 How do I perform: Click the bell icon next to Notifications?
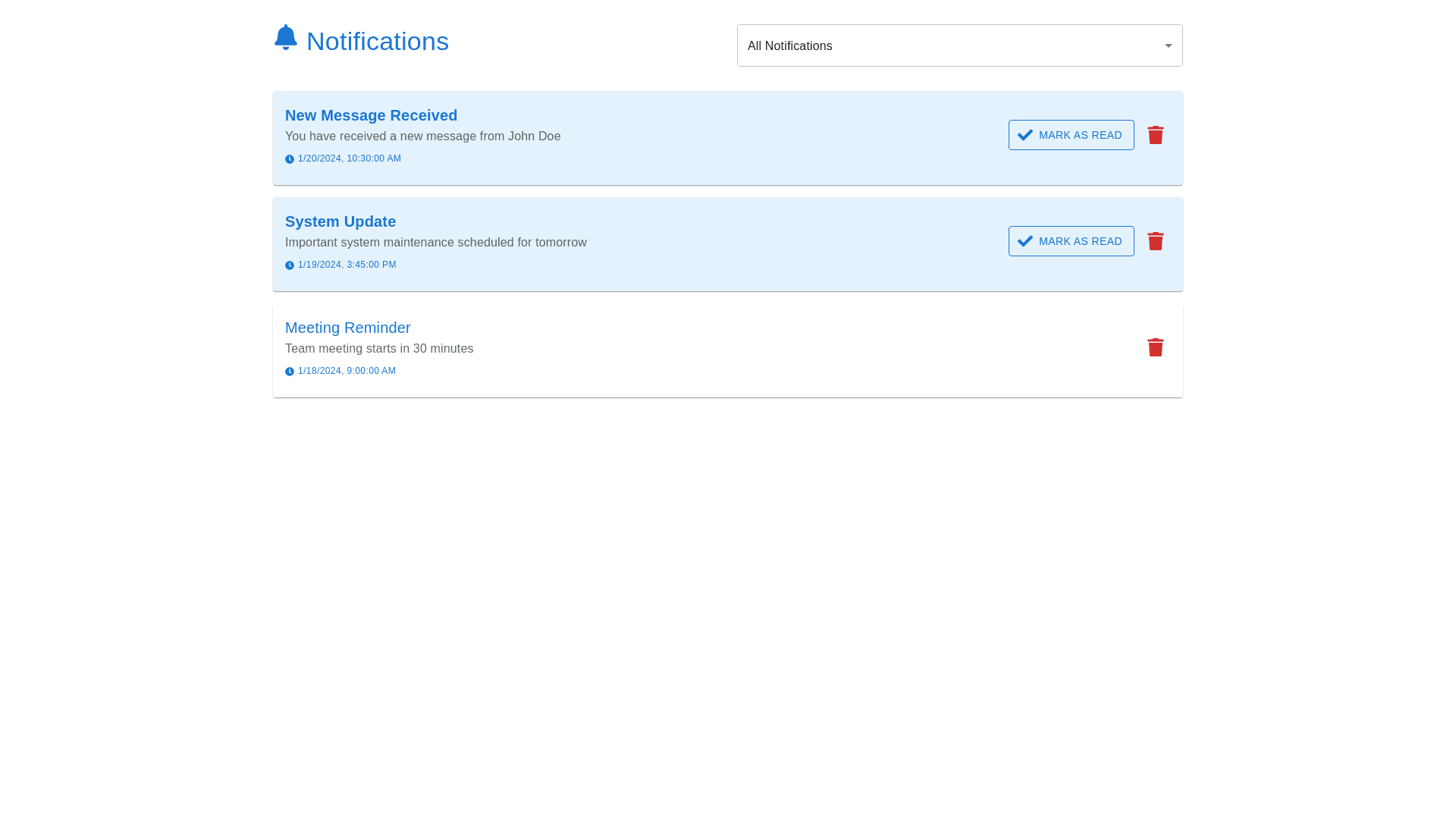click(286, 37)
